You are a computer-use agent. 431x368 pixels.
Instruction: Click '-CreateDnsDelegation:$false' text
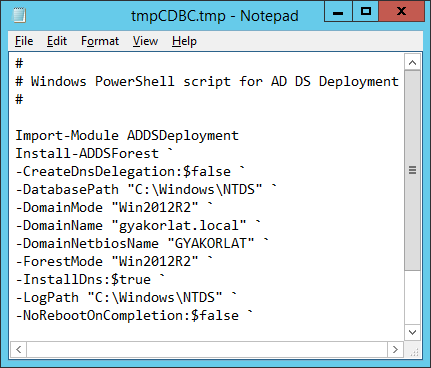[123, 171]
